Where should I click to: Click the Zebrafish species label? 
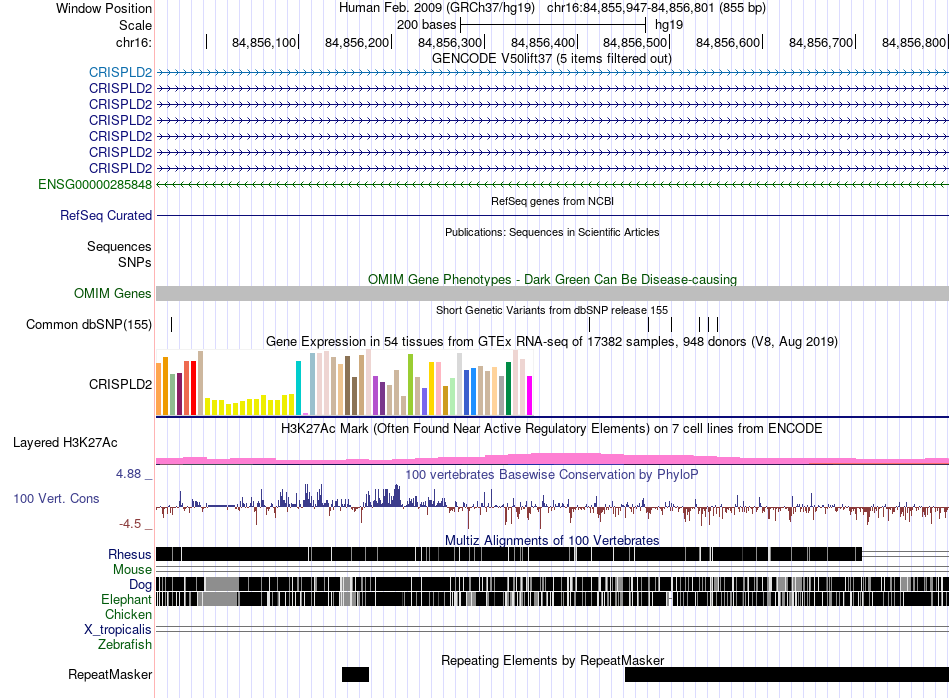125,645
